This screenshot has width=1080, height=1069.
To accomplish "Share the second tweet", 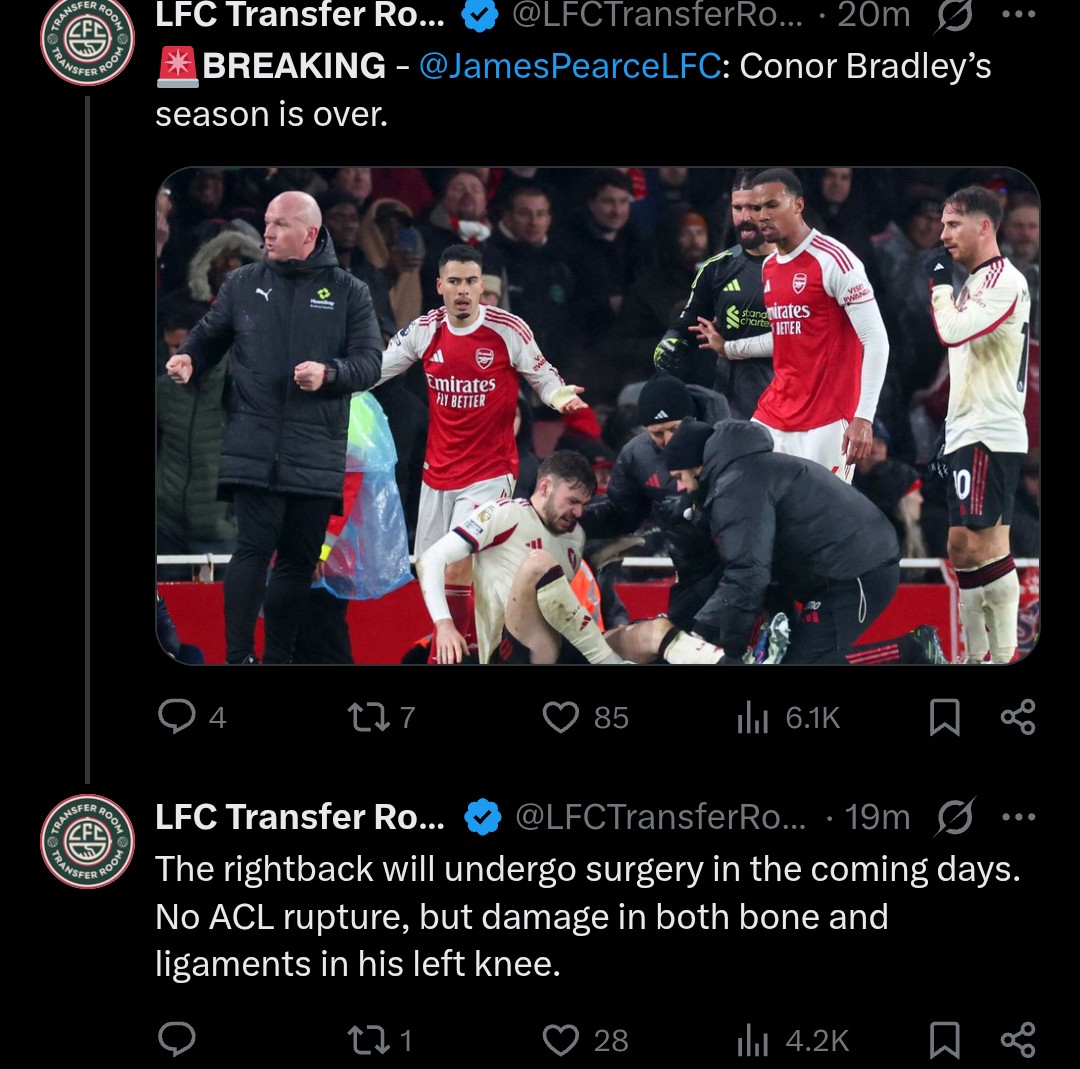I will click(1018, 1040).
